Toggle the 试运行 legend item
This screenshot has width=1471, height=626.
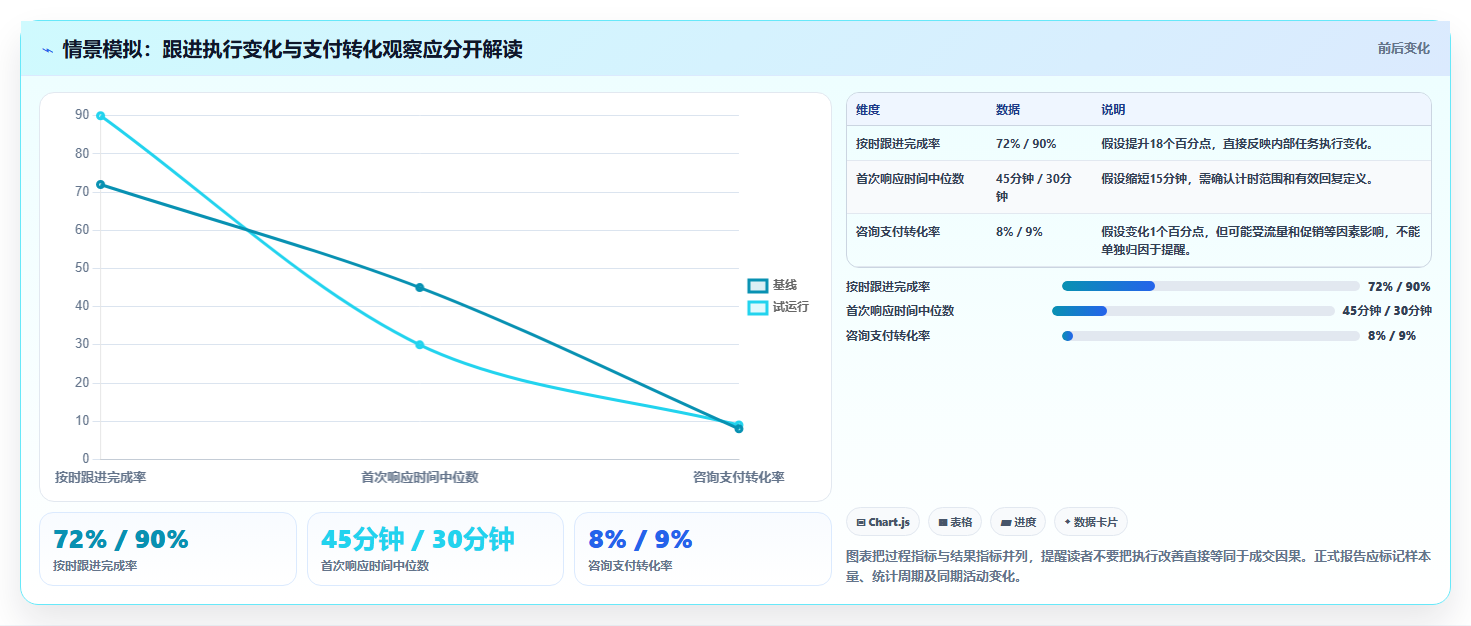(x=779, y=307)
